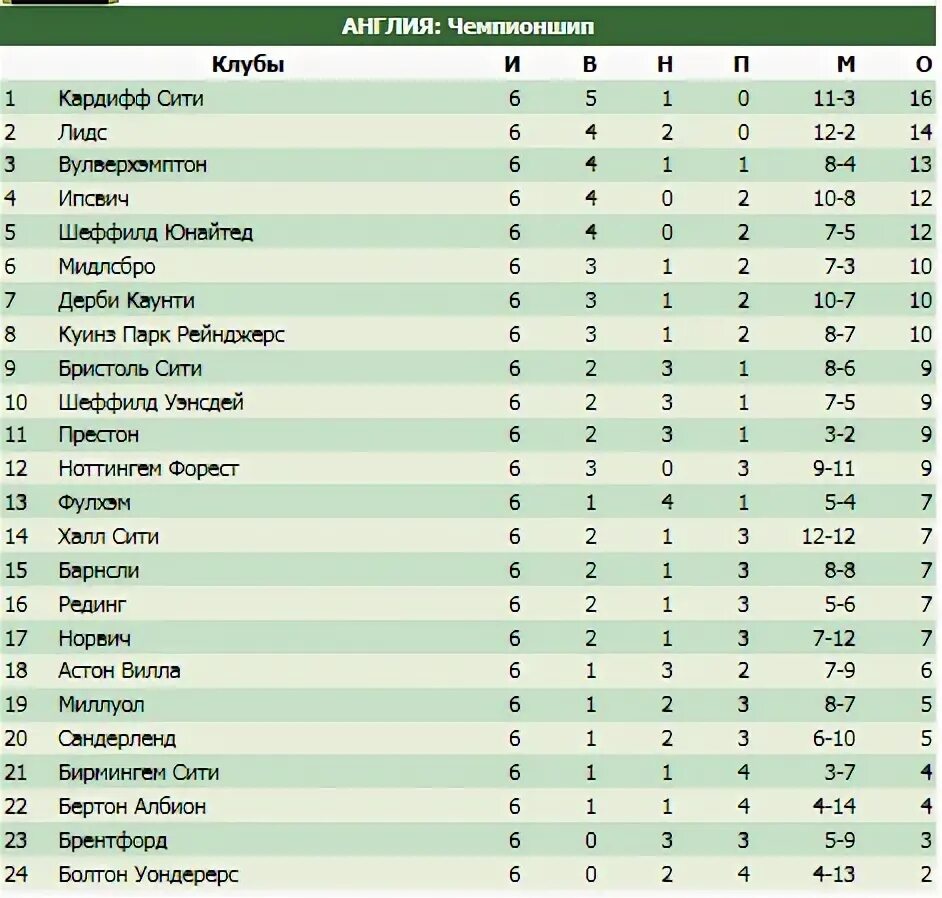The image size is (942, 898).
Task: Open the Фулхэм club link
Action: 94,502
